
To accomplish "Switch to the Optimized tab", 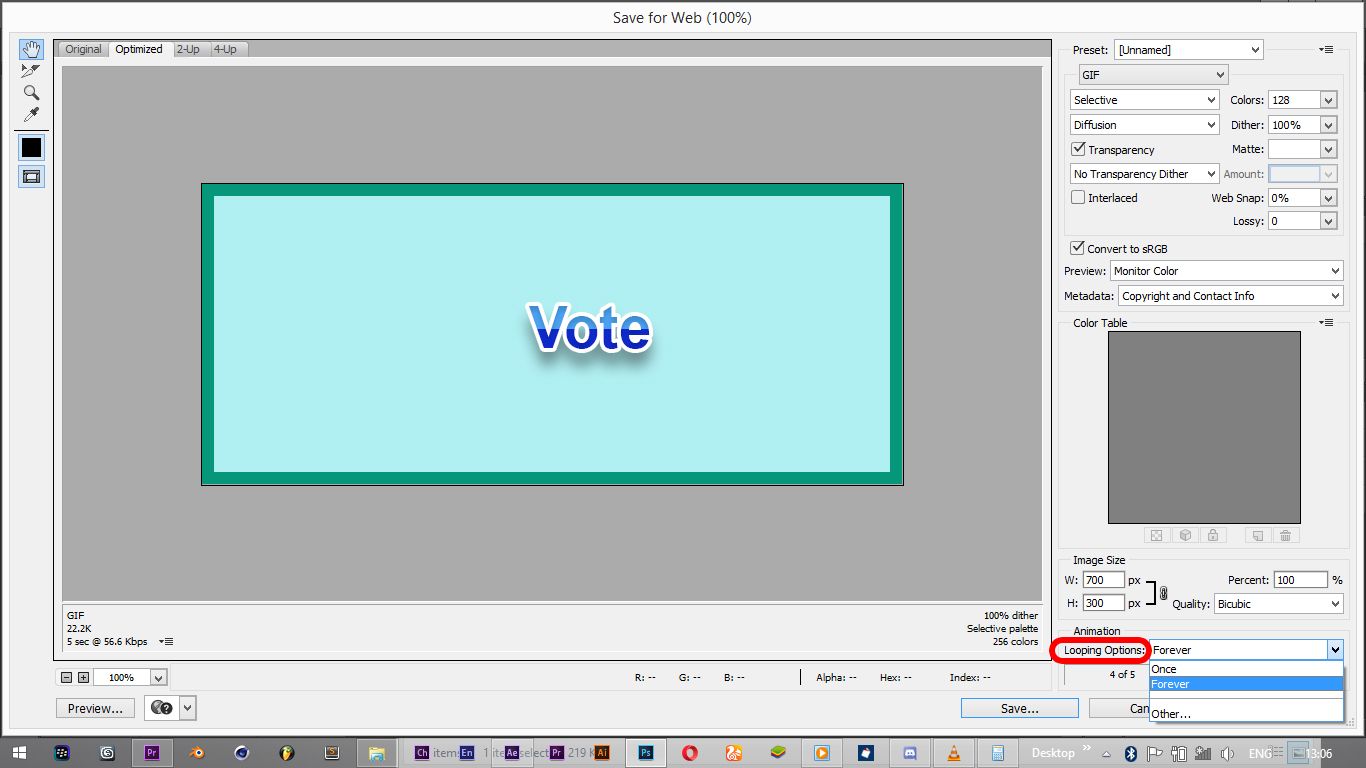I will coord(139,49).
